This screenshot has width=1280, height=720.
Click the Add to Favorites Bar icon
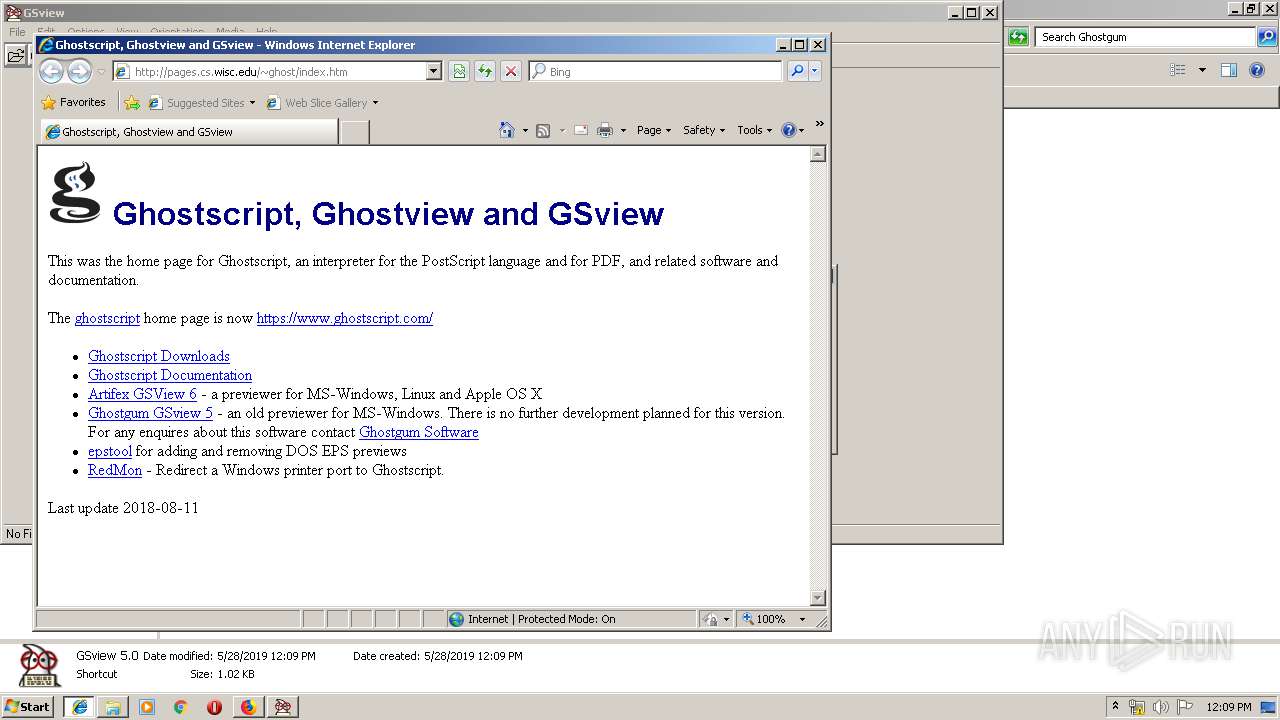coord(132,102)
